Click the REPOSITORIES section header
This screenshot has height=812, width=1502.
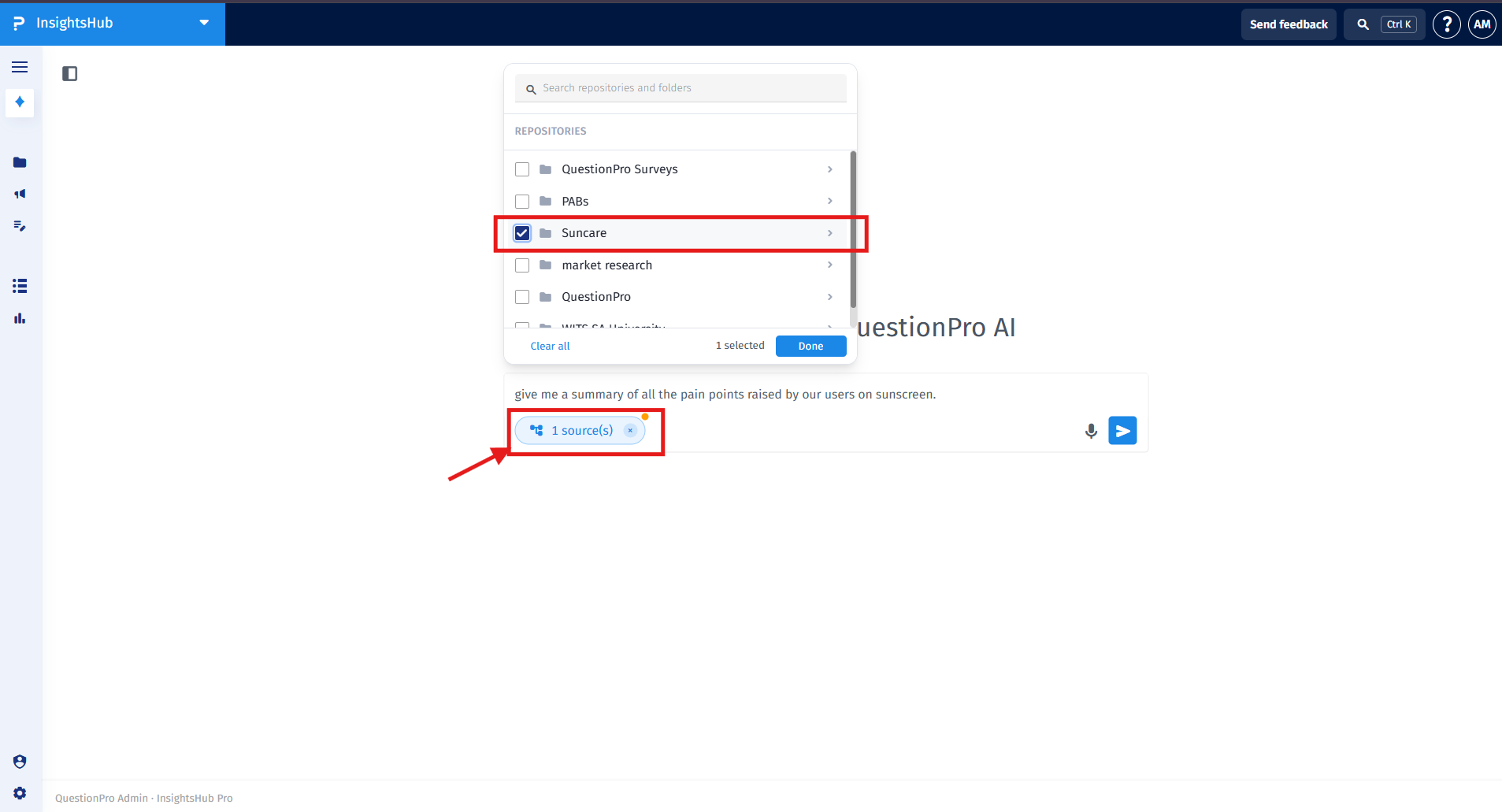pos(551,132)
